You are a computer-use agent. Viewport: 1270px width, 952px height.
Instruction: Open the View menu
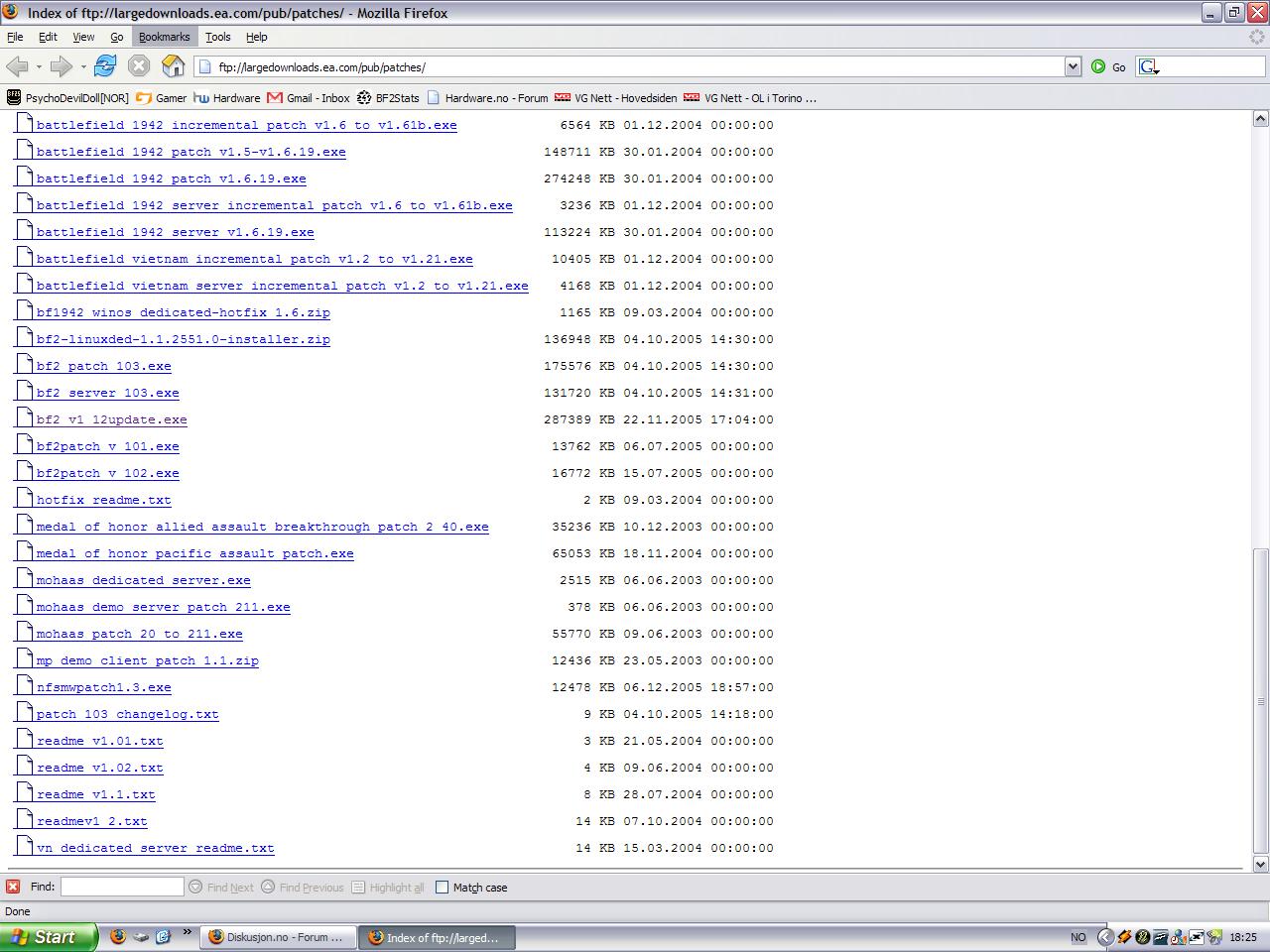point(83,37)
